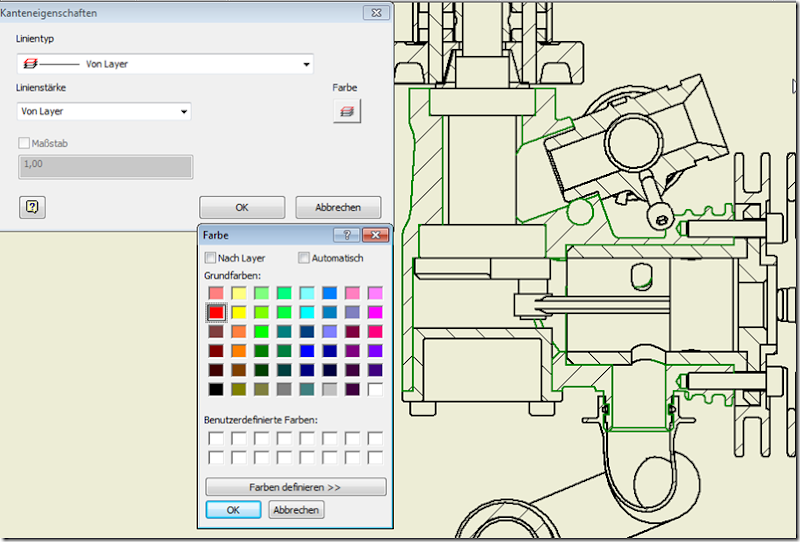The height and width of the screenshot is (542, 800).
Task: Close the Farbe color dialog
Action: coord(376,235)
